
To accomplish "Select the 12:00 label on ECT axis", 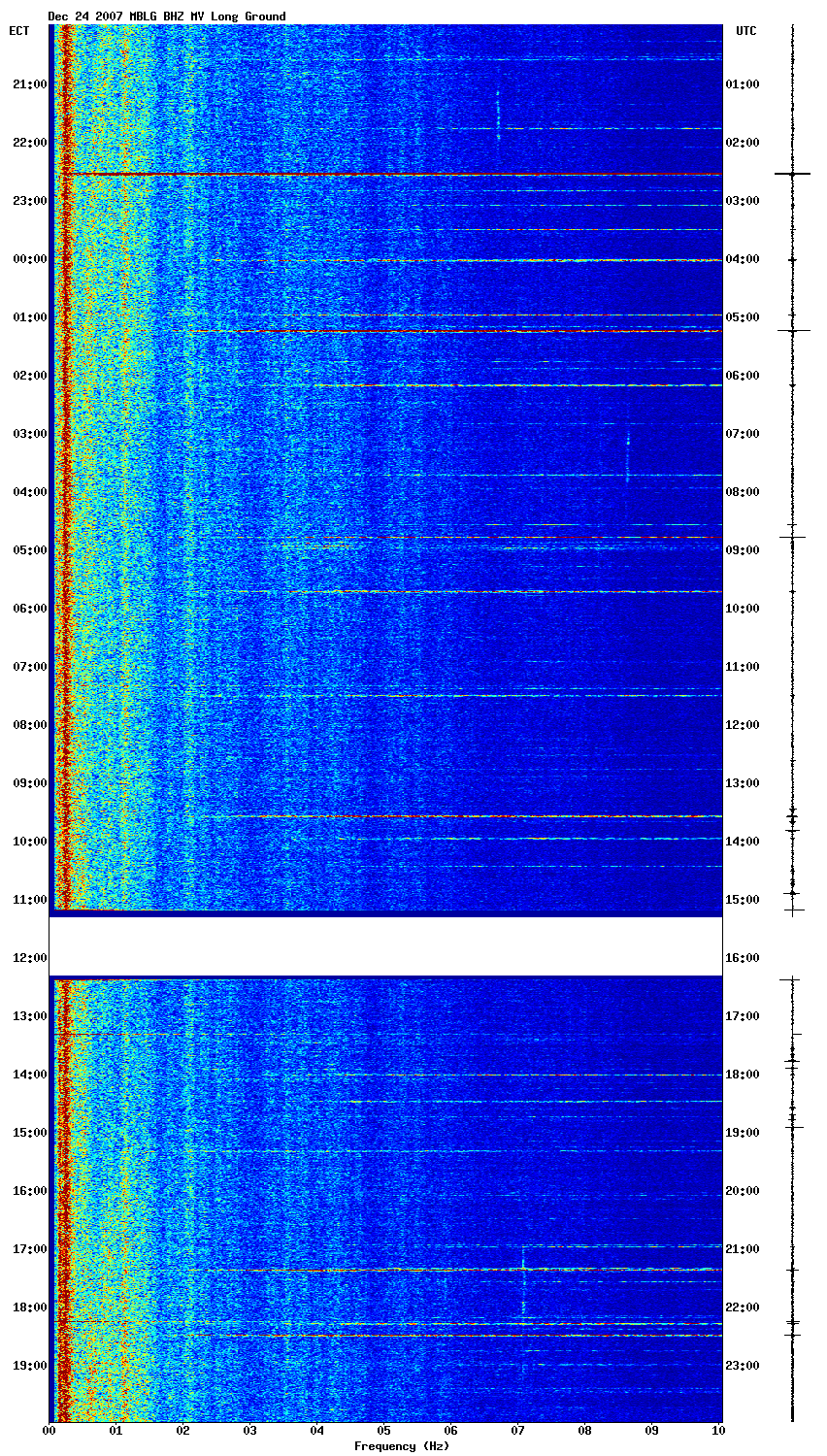I will [x=30, y=958].
